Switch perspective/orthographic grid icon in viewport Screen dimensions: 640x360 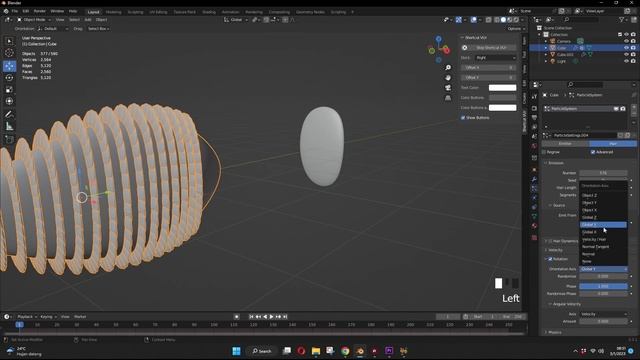pos(448,98)
